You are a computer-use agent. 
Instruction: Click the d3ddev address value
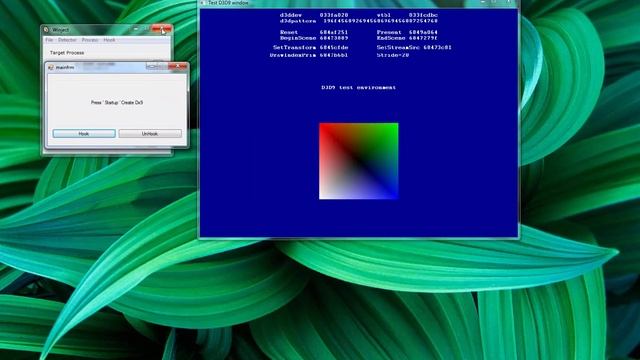pos(334,15)
